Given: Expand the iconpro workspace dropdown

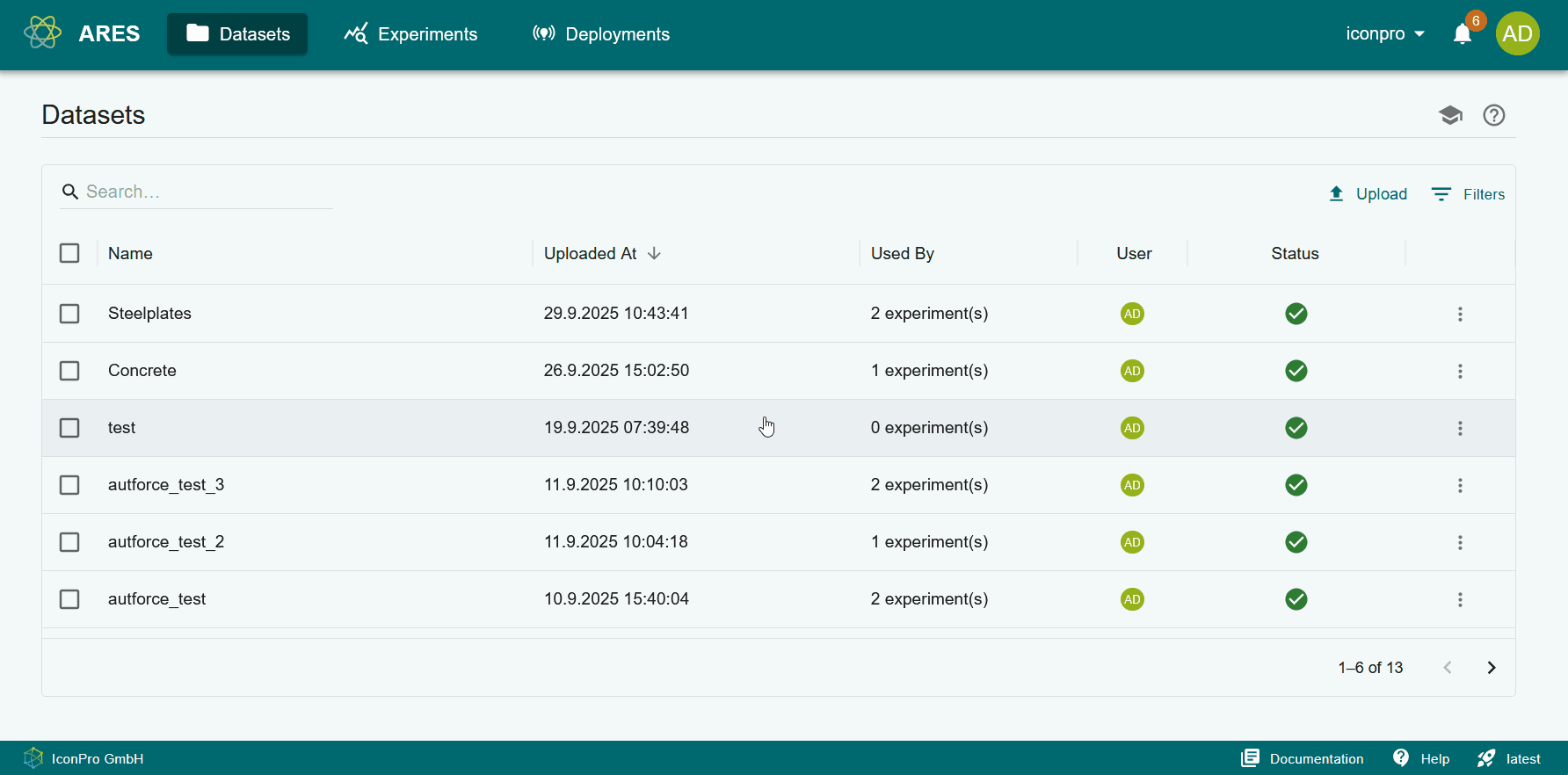Looking at the screenshot, I should (1384, 34).
